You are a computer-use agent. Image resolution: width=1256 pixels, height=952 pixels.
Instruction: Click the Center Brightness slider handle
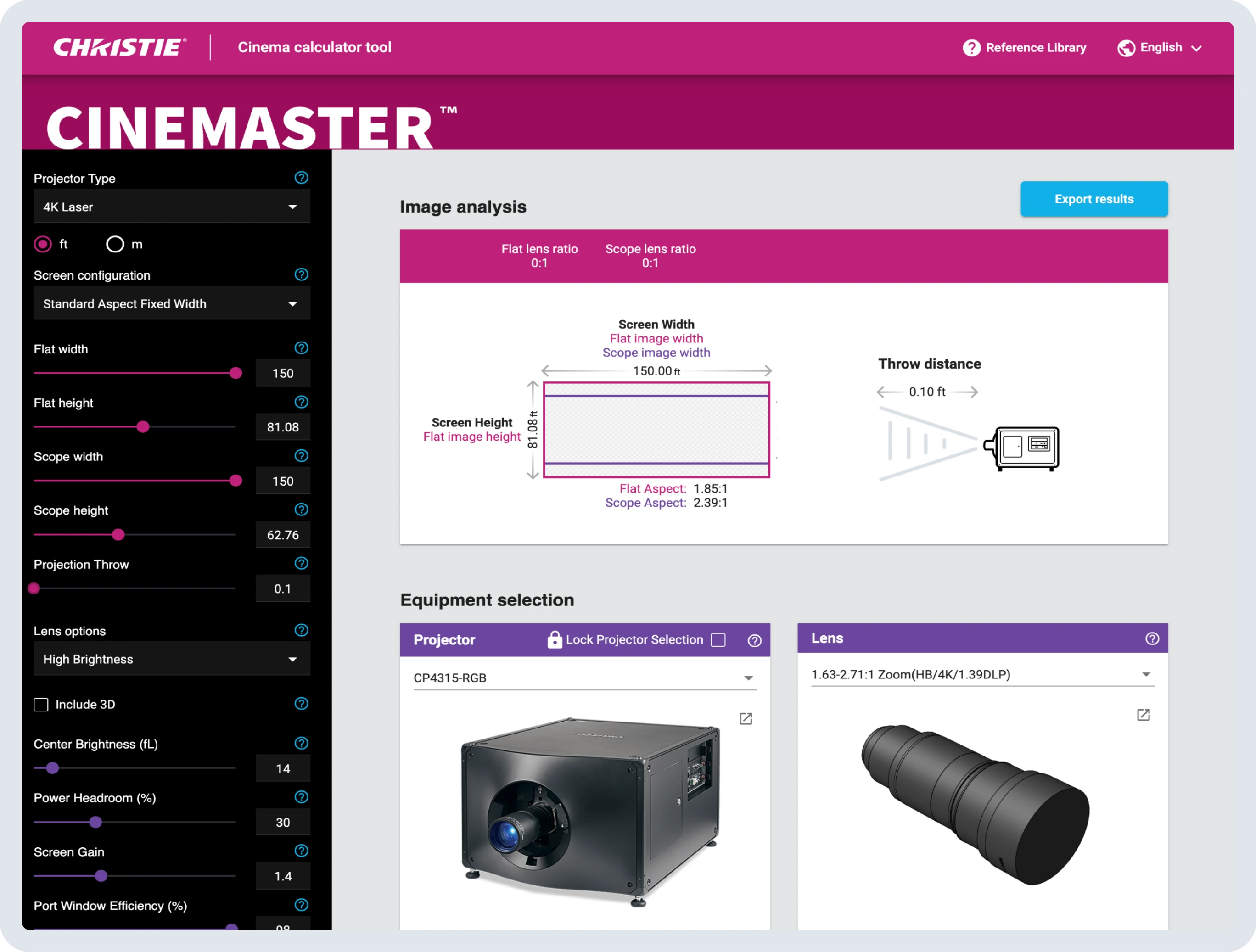pyautogui.click(x=52, y=768)
